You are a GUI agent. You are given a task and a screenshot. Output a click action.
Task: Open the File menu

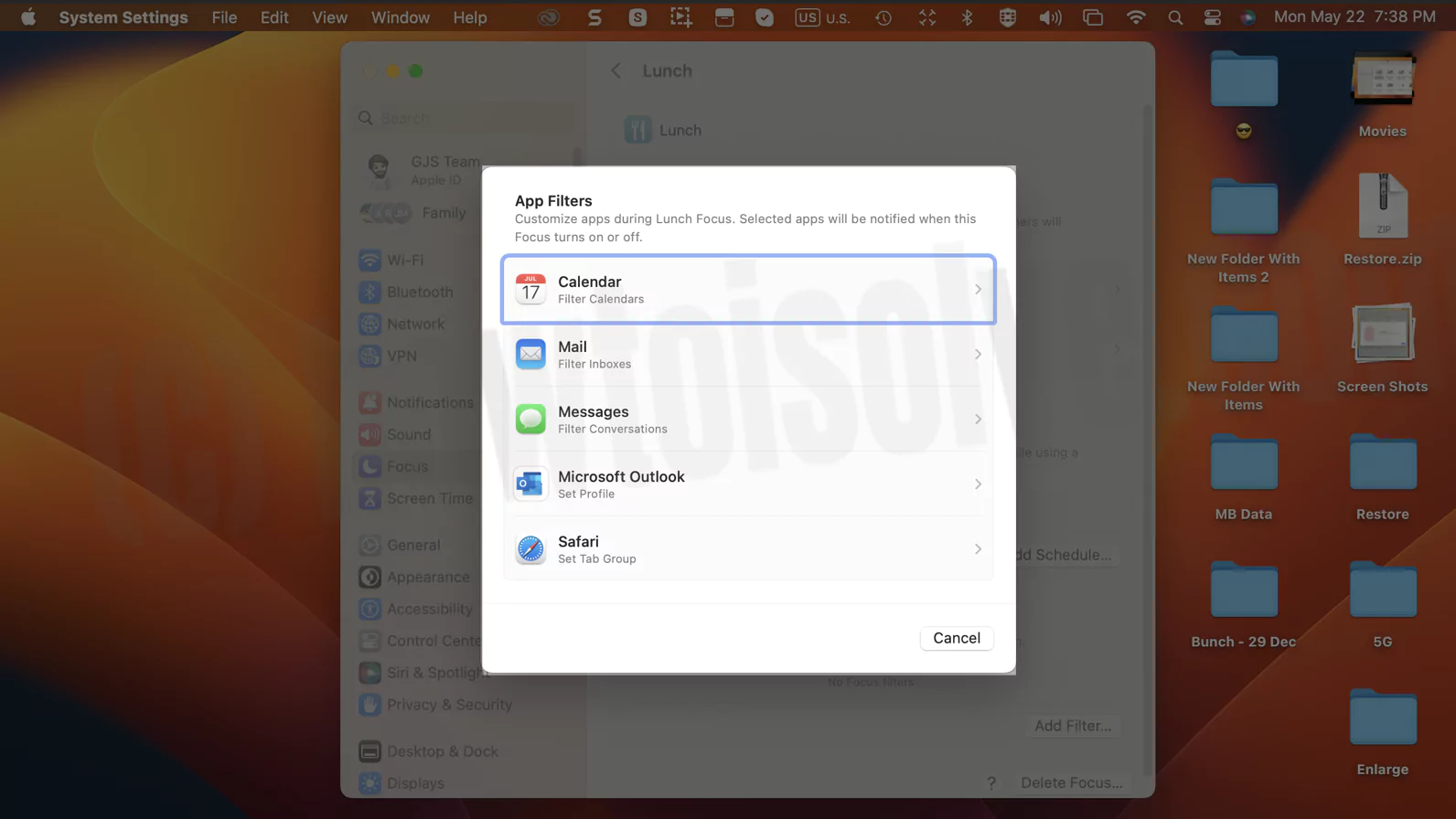click(x=224, y=16)
